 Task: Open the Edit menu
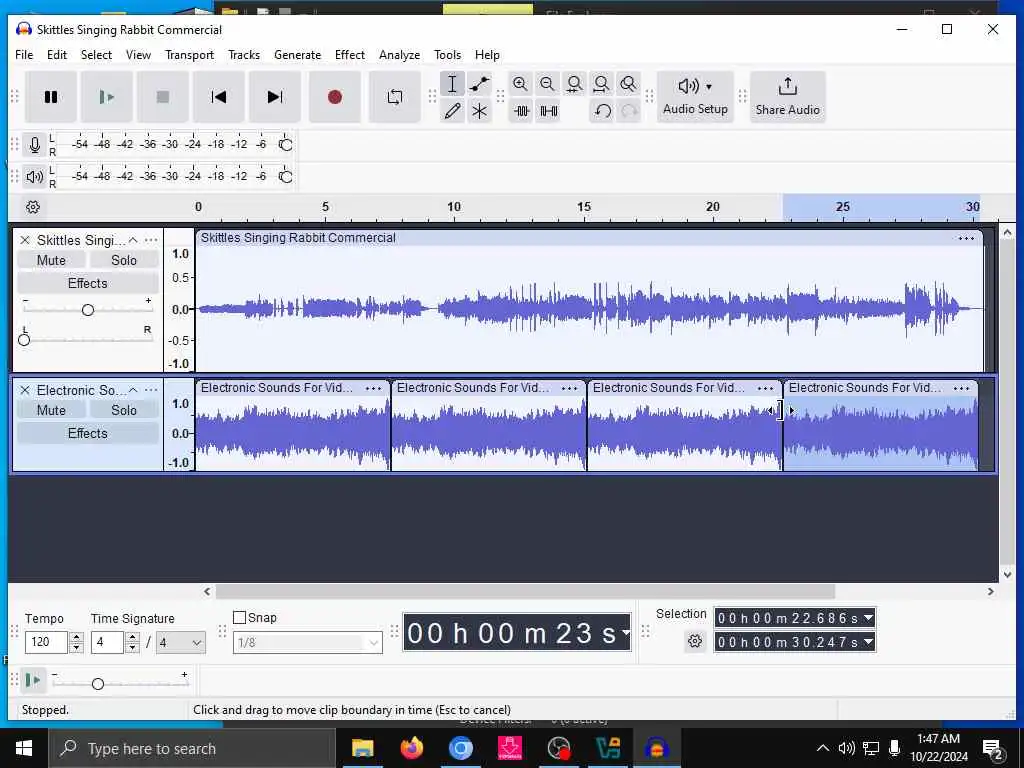(57, 55)
